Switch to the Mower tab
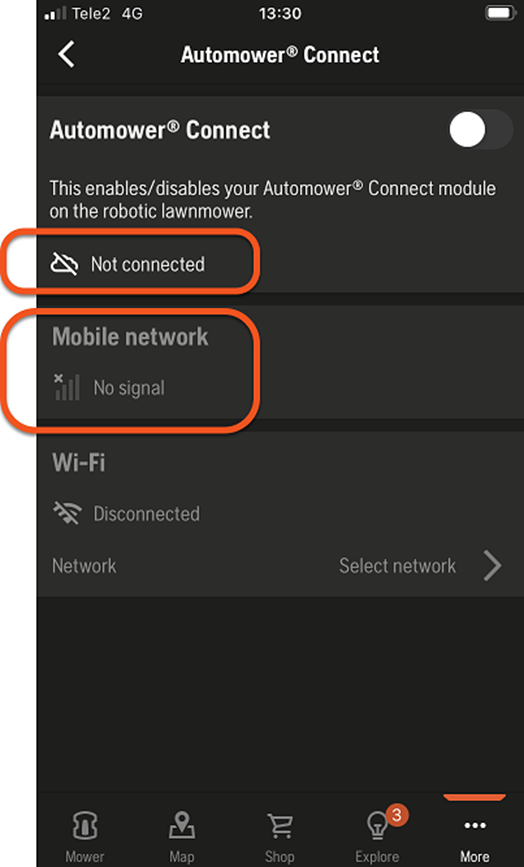Viewport: 524px width, 867px height. pyautogui.click(x=85, y=838)
